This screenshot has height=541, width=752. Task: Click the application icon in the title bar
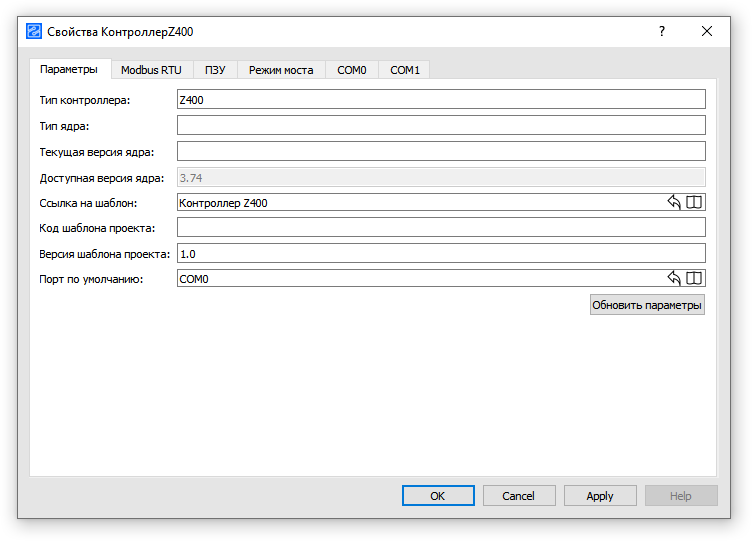(34, 31)
